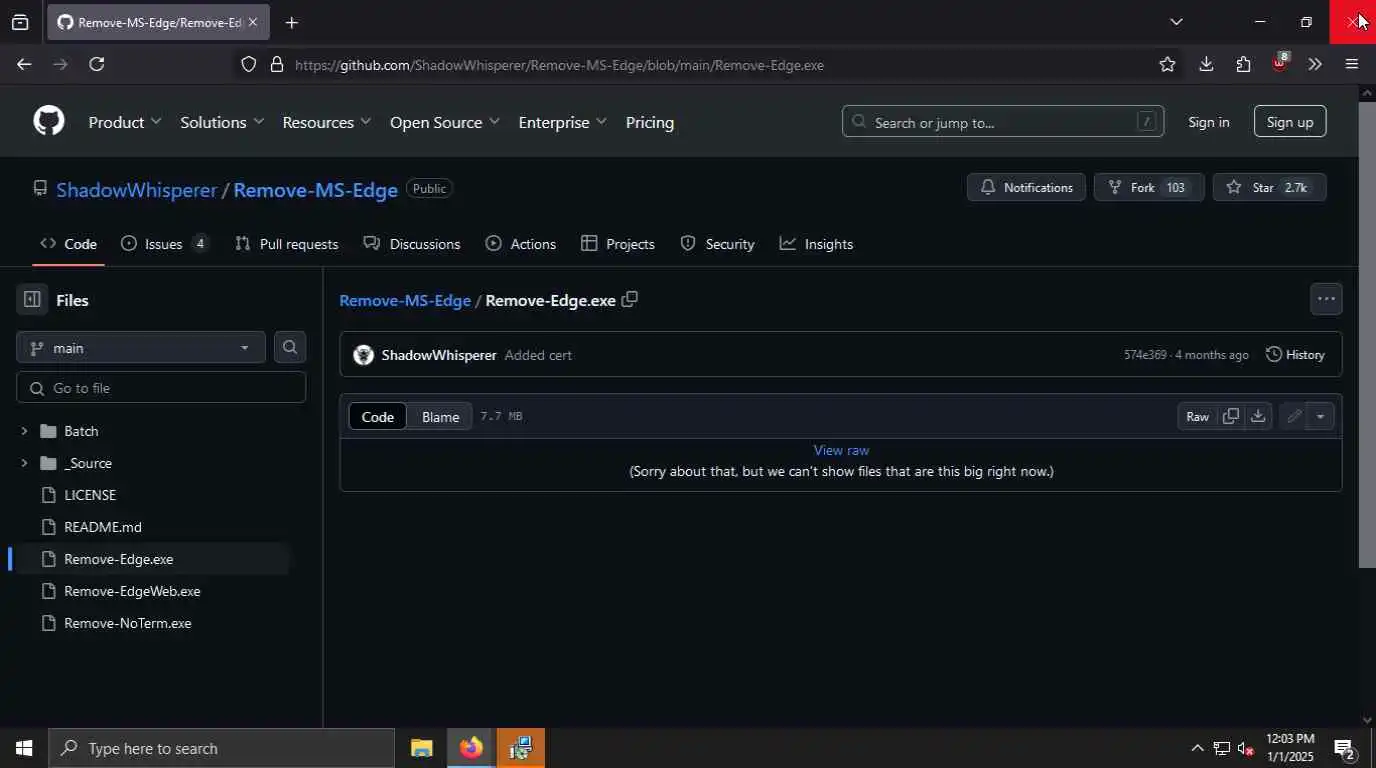This screenshot has width=1376, height=768.
Task: Open the Actions tab
Action: point(521,244)
